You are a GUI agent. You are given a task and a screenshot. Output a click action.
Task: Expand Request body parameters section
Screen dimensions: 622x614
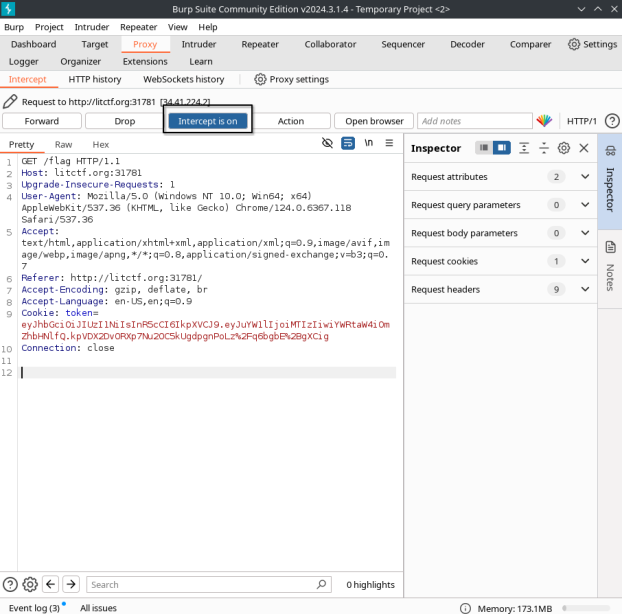tap(501, 233)
